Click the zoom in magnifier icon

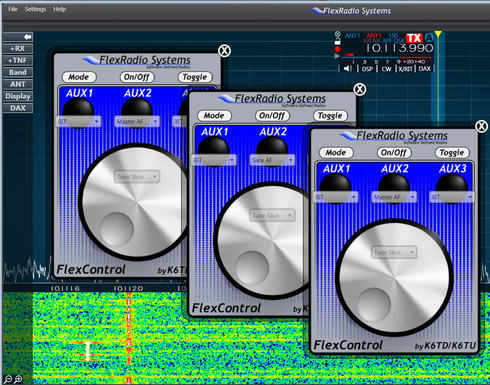pyautogui.click(x=18, y=379)
